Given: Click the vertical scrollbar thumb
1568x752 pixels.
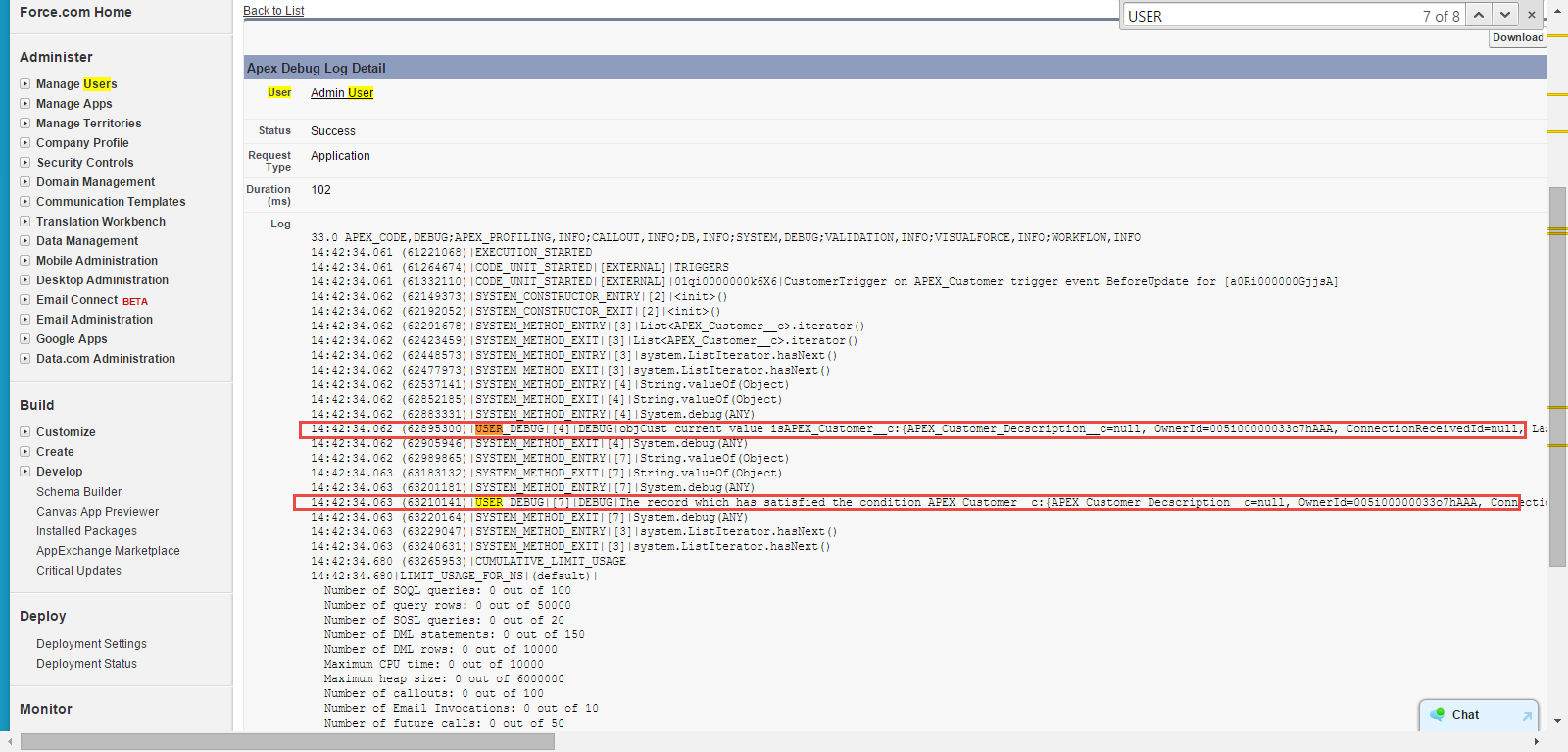Looking at the screenshot, I should point(1557,376).
